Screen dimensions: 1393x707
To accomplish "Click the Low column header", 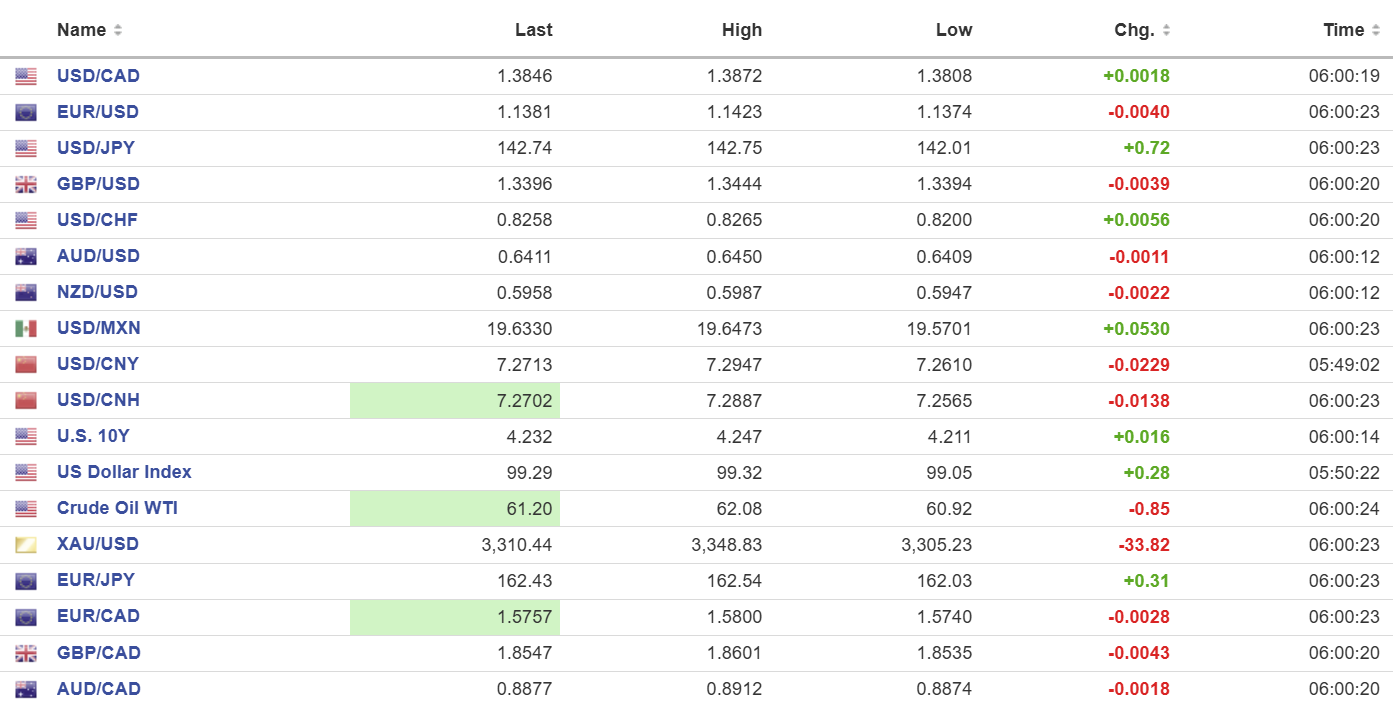I will pyautogui.click(x=953, y=30).
